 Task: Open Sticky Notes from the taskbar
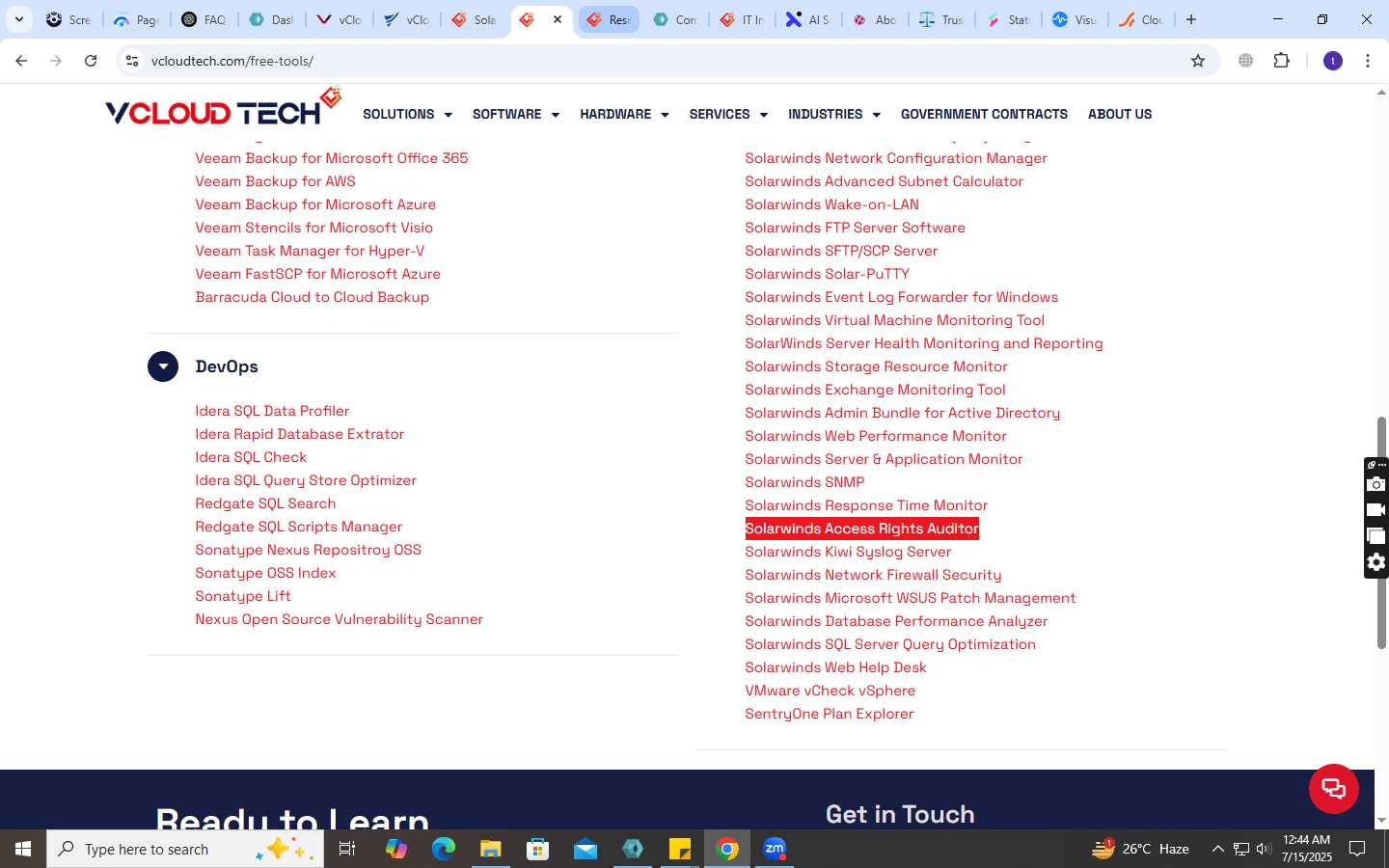point(680,849)
